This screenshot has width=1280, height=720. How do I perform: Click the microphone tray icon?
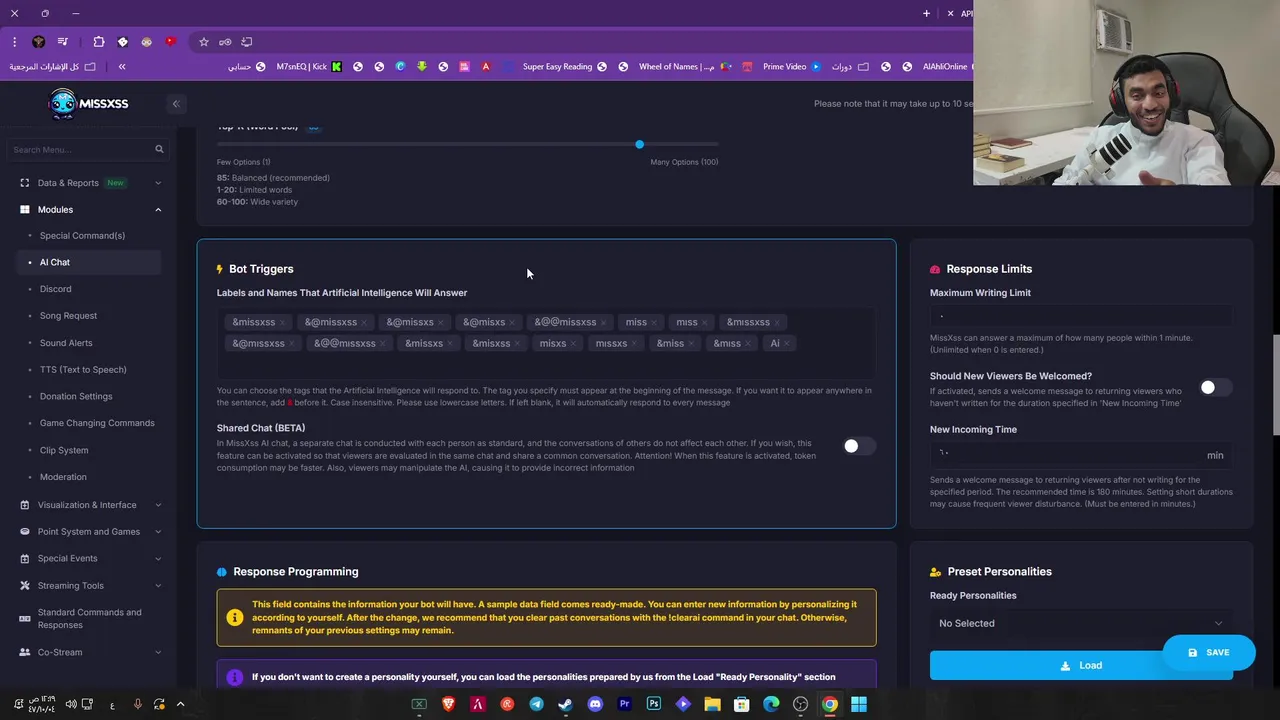pos(138,704)
